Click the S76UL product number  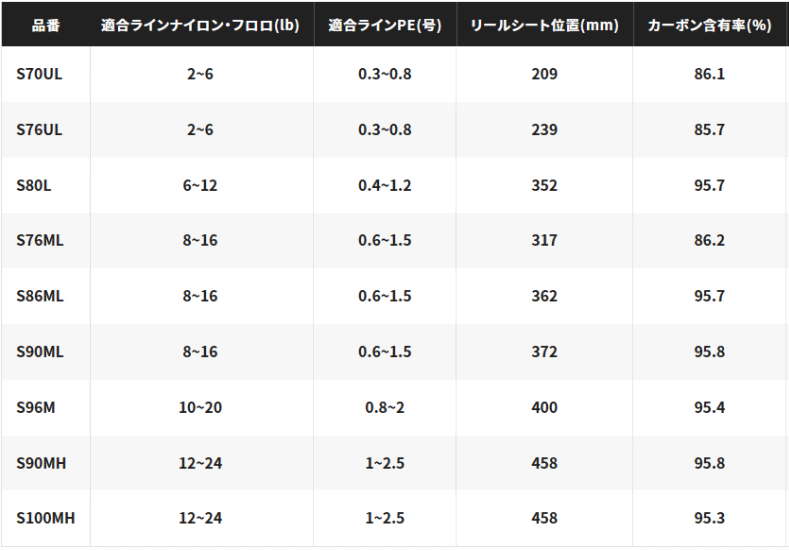(x=39, y=130)
